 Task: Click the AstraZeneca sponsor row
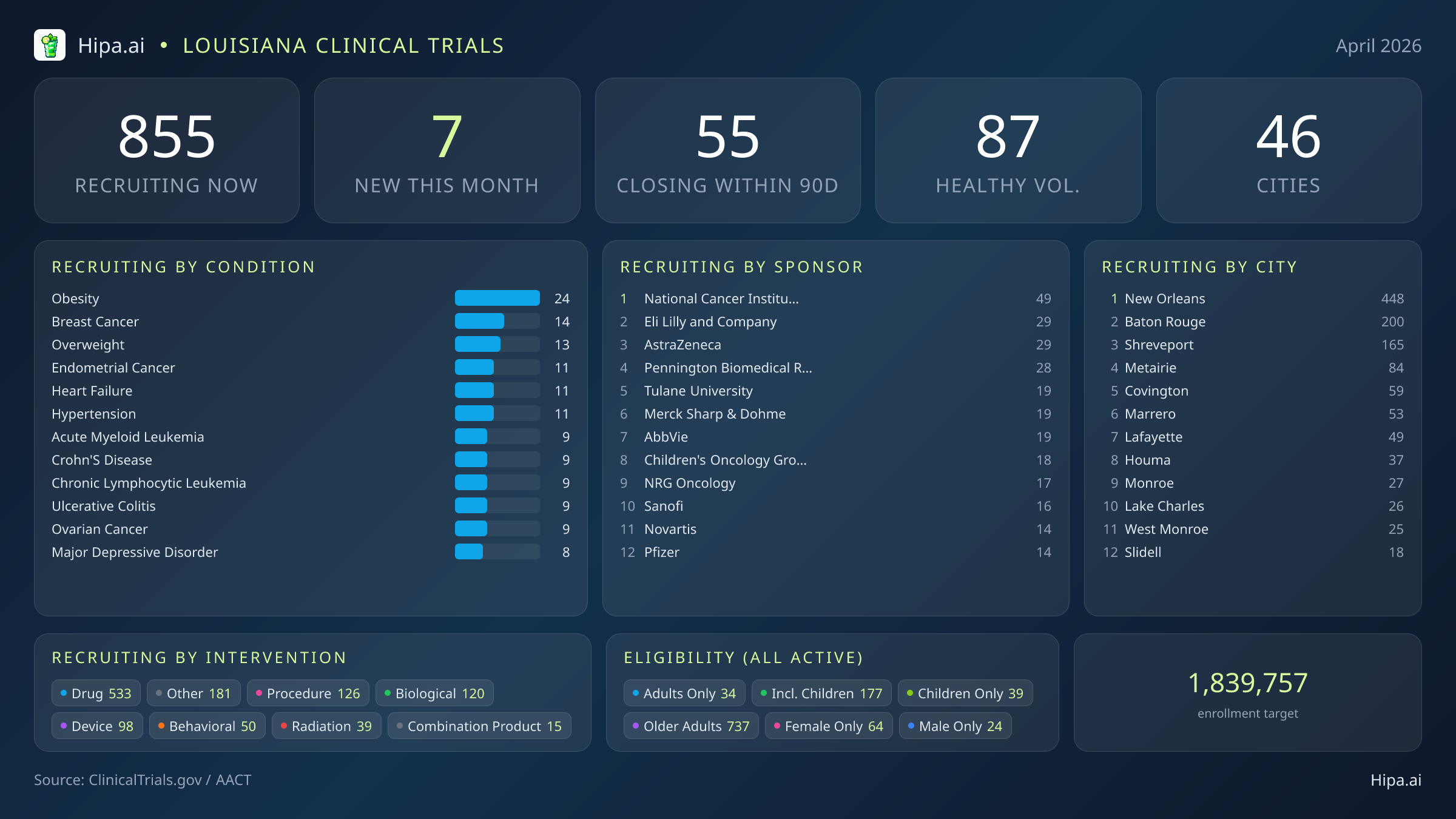click(835, 345)
